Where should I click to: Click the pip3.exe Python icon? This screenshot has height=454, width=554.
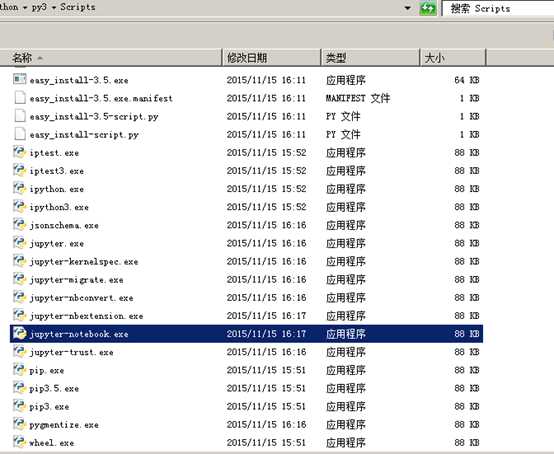pos(20,406)
